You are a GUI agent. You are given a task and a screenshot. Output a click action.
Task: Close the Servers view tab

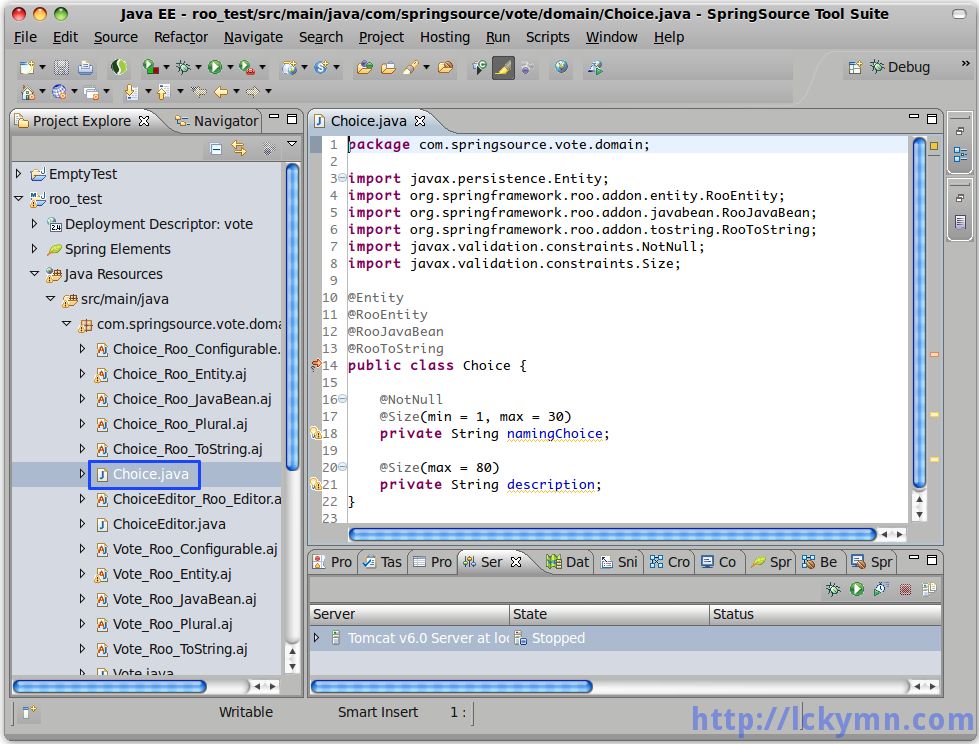point(516,562)
